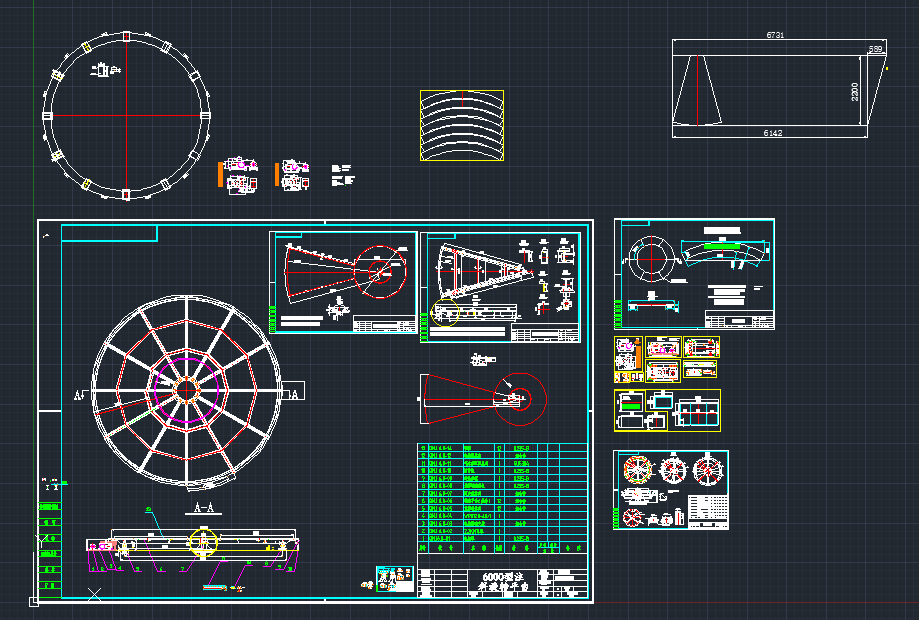Select the yellow detail circle on section A-A
The width and height of the screenshot is (919, 620).
coord(203,542)
